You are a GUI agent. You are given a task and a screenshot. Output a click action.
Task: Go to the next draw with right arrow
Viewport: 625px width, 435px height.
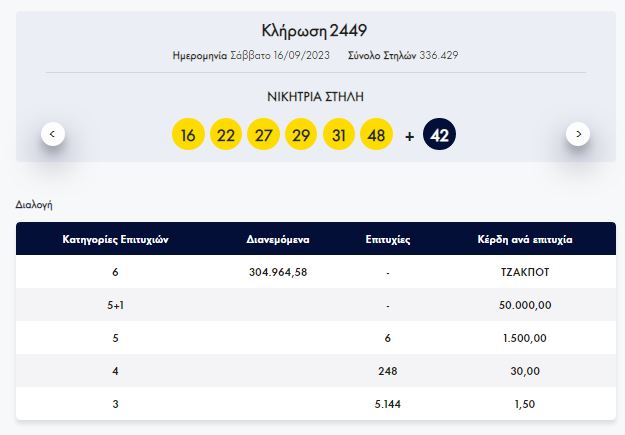578,133
